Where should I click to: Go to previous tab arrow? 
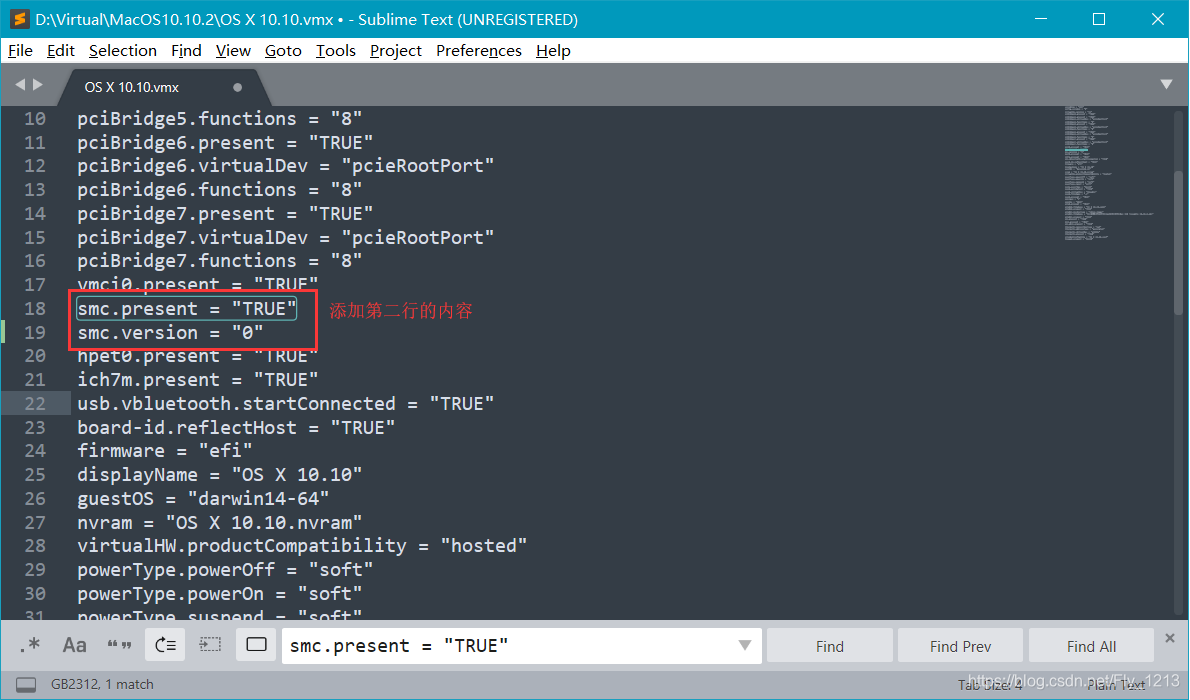(x=20, y=85)
